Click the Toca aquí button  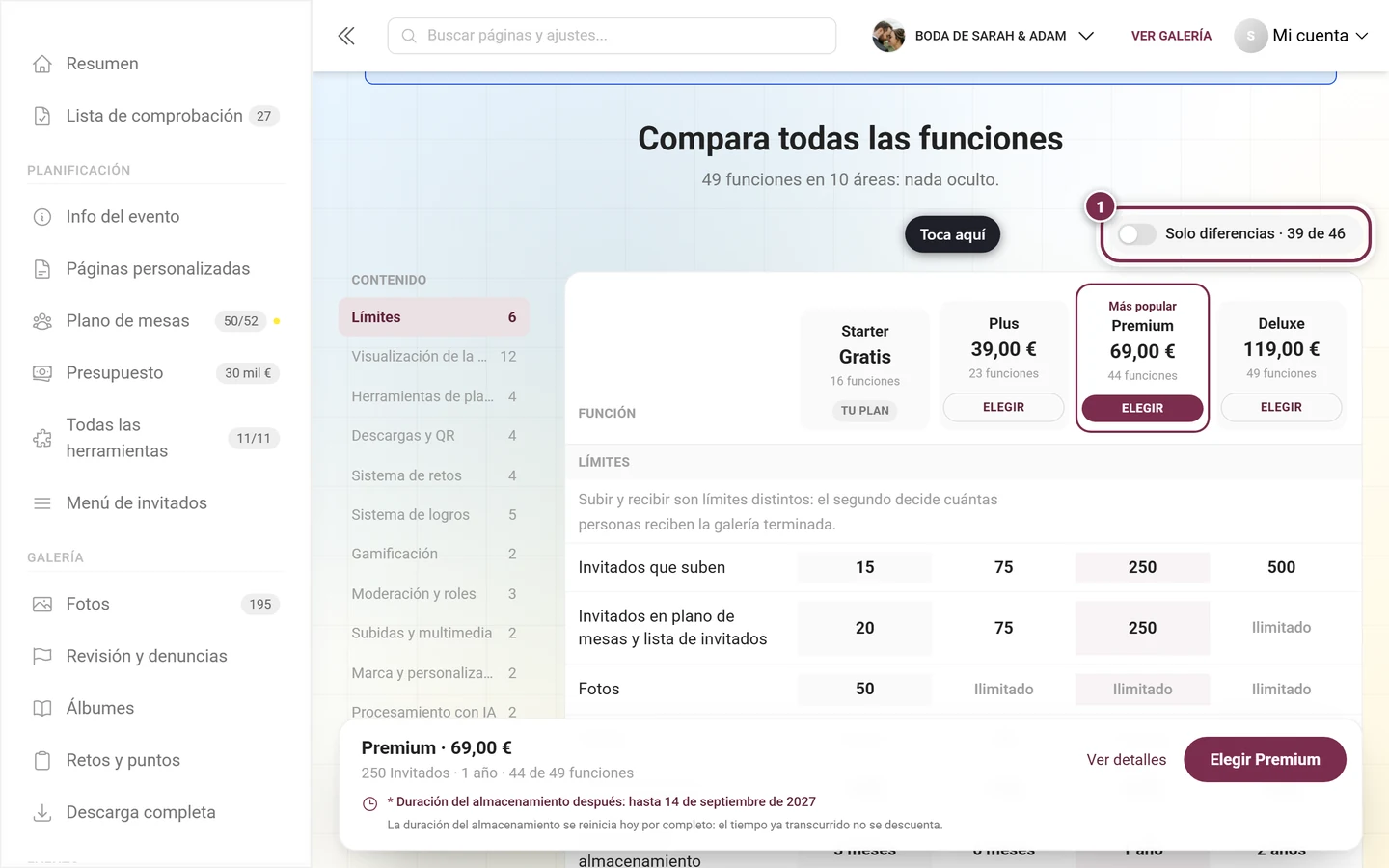pyautogui.click(x=952, y=234)
